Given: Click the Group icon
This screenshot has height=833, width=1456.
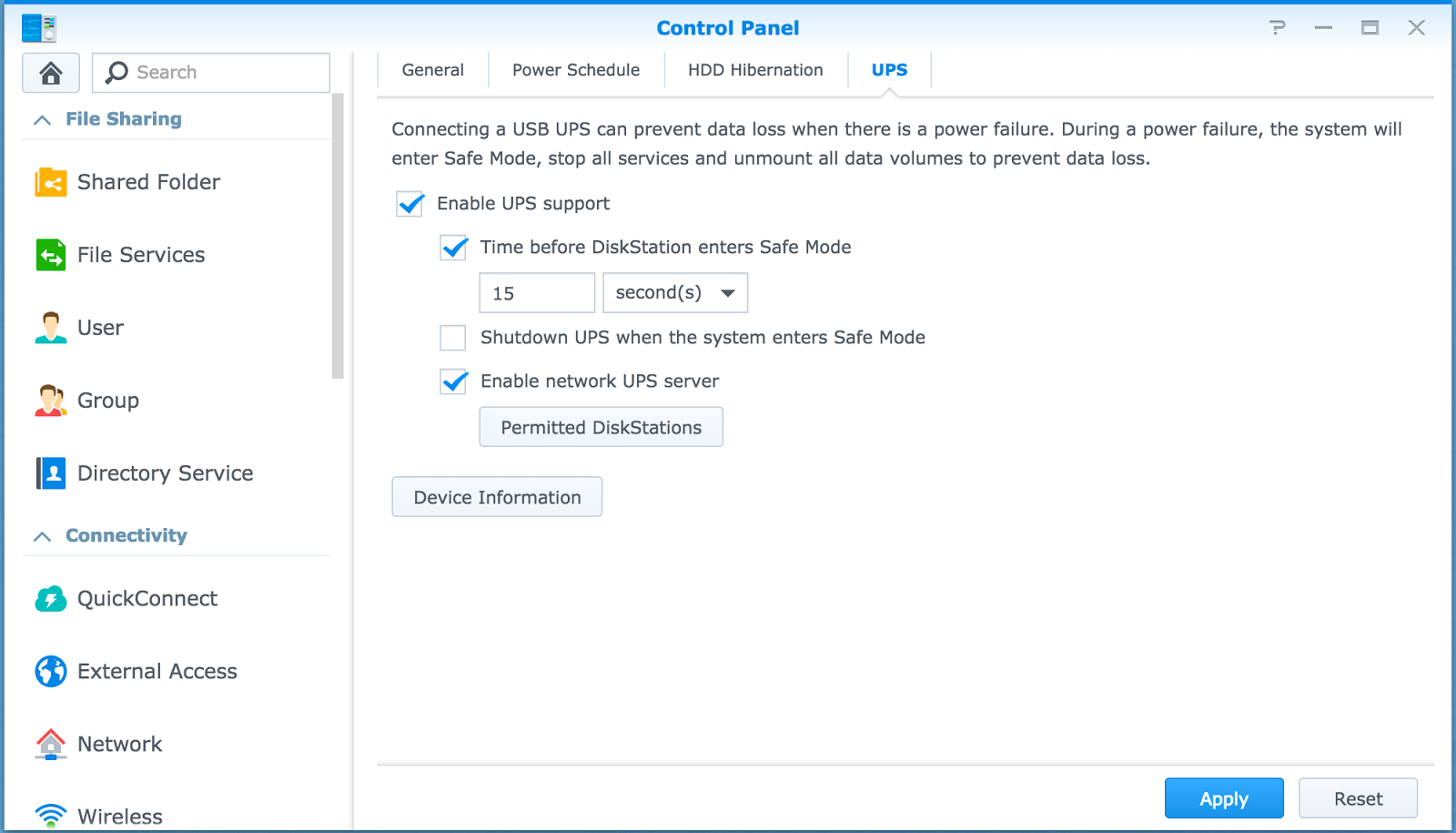Looking at the screenshot, I should pos(50,401).
